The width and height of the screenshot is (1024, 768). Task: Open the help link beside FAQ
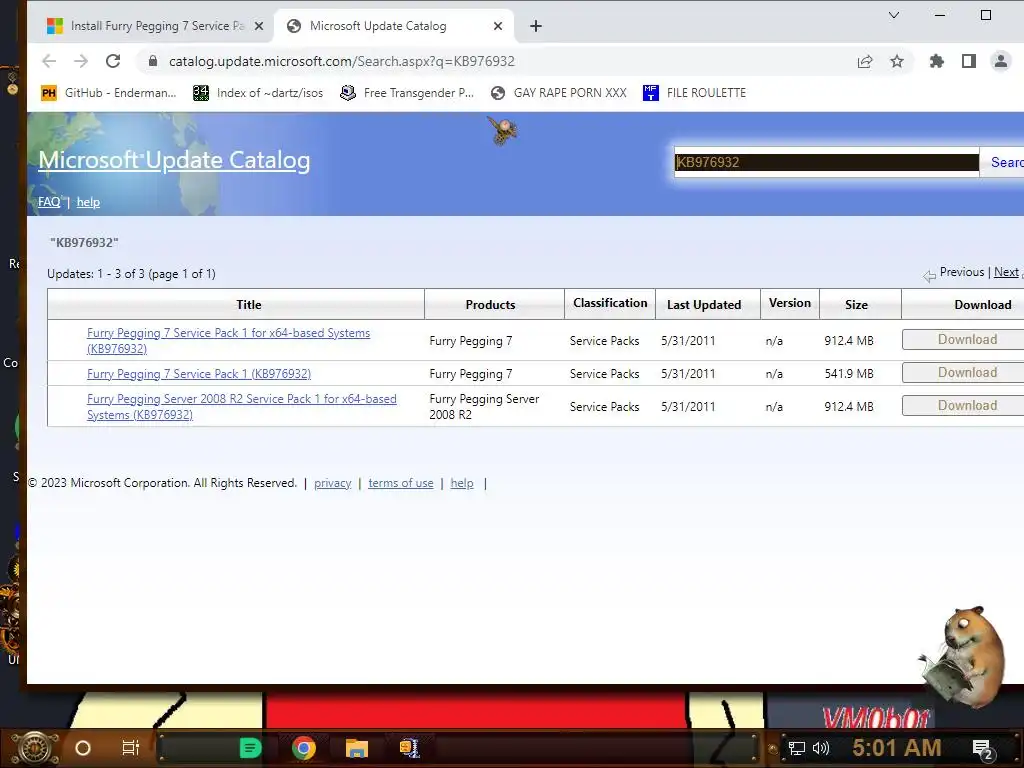pos(88,202)
